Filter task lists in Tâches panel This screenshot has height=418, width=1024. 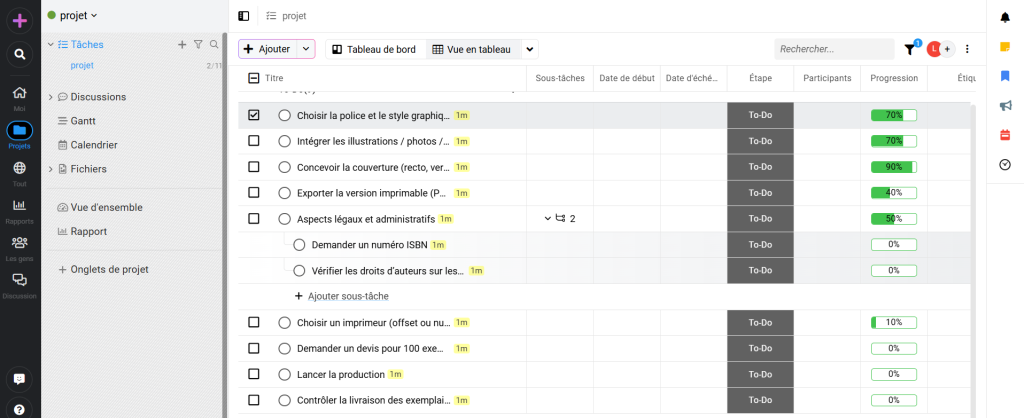(199, 44)
